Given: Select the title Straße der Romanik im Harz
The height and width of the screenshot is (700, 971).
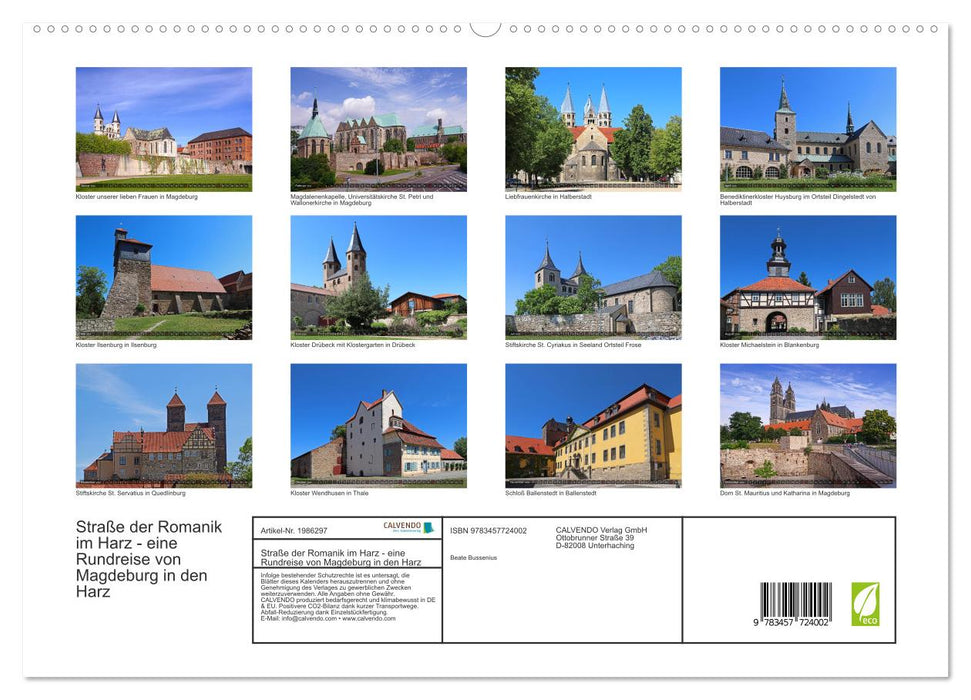Looking at the screenshot, I should [x=145, y=555].
